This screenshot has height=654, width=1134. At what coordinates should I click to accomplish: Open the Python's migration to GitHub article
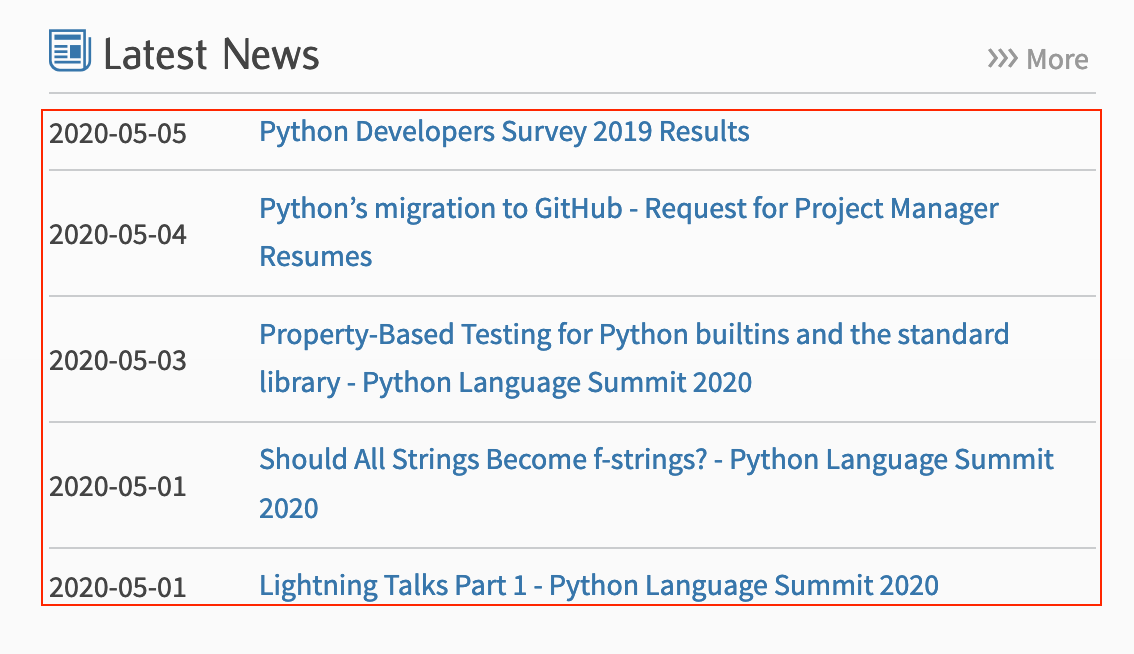pyautogui.click(x=628, y=209)
